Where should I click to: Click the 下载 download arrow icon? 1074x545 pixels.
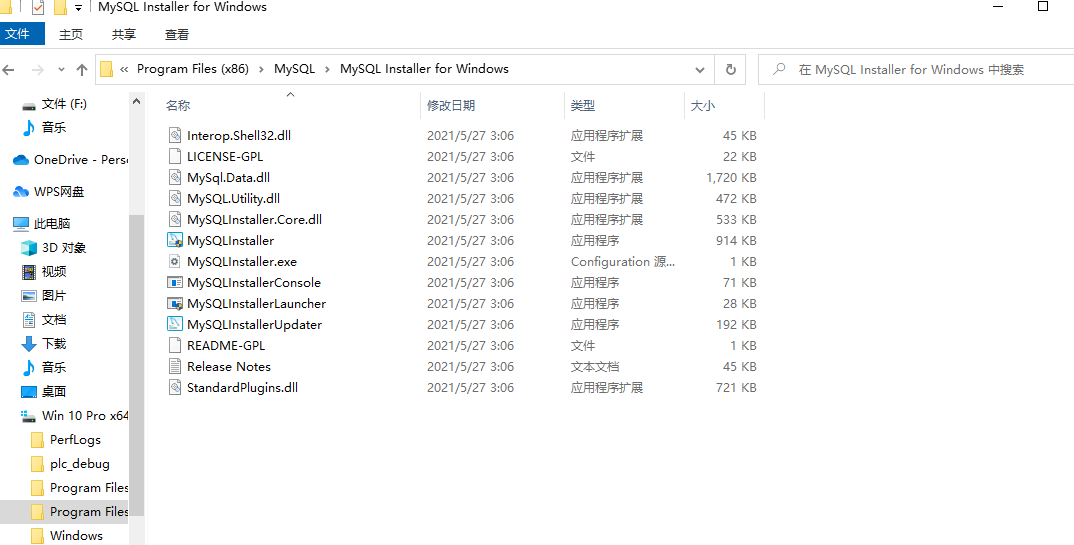(x=29, y=344)
